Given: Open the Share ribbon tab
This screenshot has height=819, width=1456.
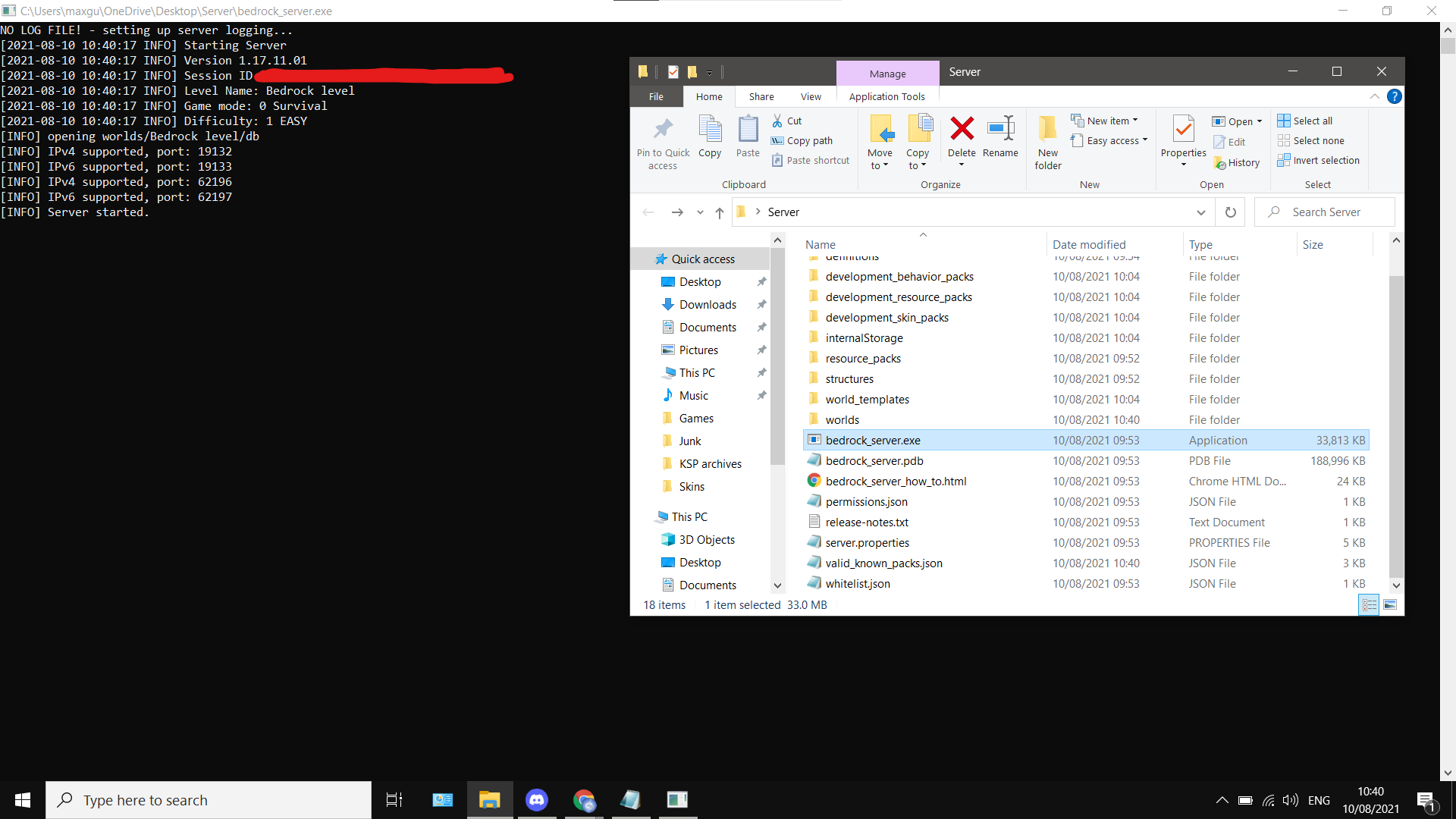Looking at the screenshot, I should (x=761, y=96).
